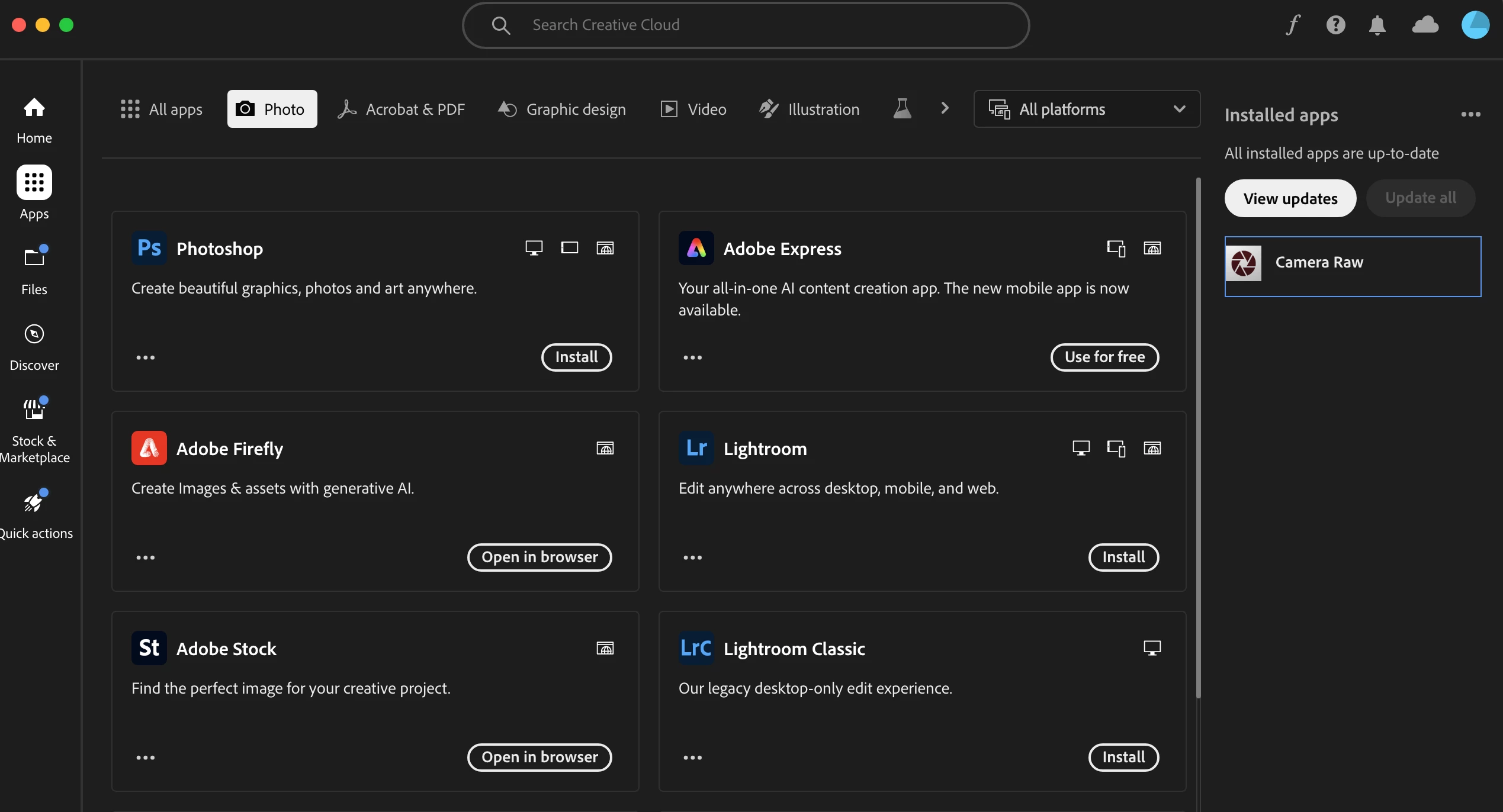Screen dimensions: 1503x812
Task: Open the Discover section
Action: click(x=34, y=347)
